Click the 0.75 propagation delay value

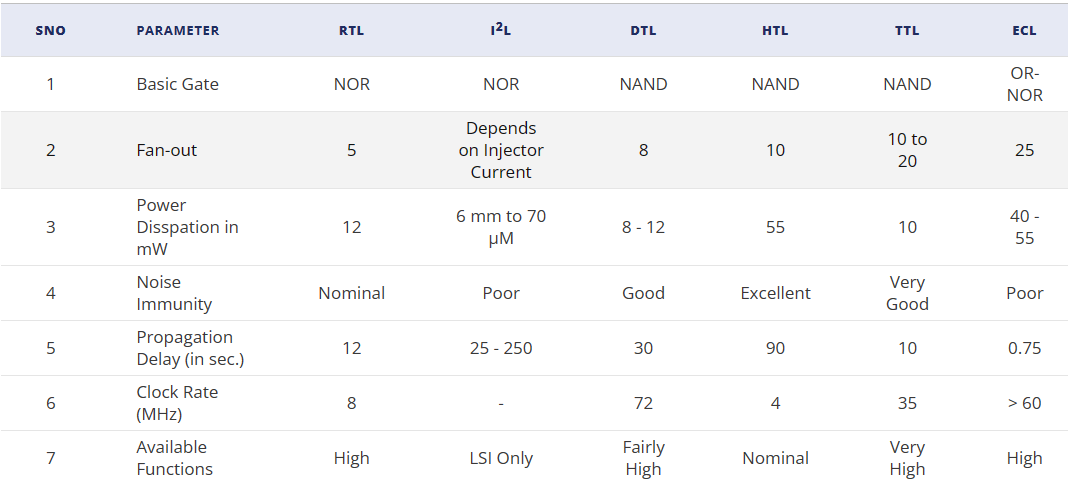pos(1024,348)
